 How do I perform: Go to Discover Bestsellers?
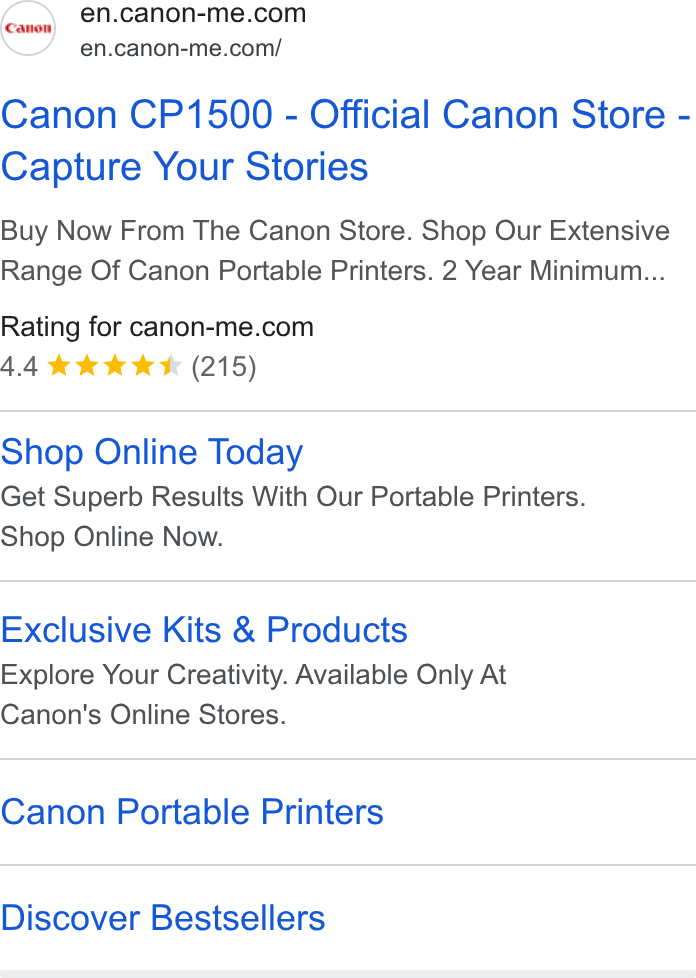(x=163, y=917)
